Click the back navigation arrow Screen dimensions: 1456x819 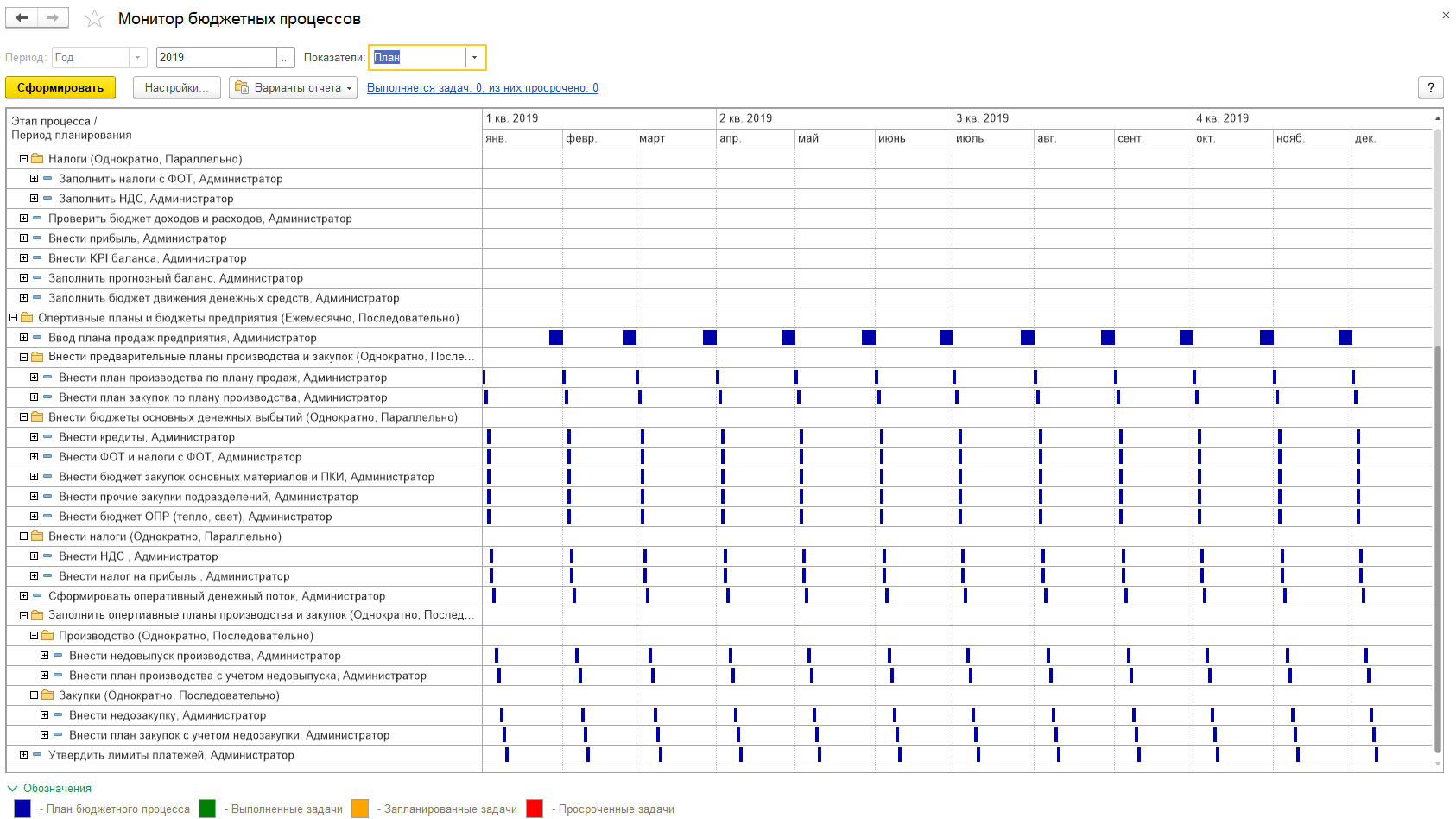(x=22, y=18)
